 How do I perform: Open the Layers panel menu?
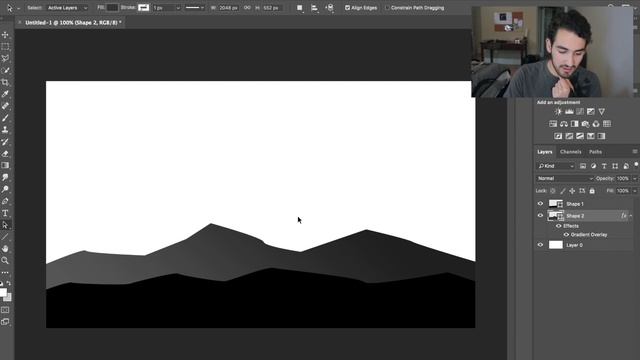tap(635, 151)
